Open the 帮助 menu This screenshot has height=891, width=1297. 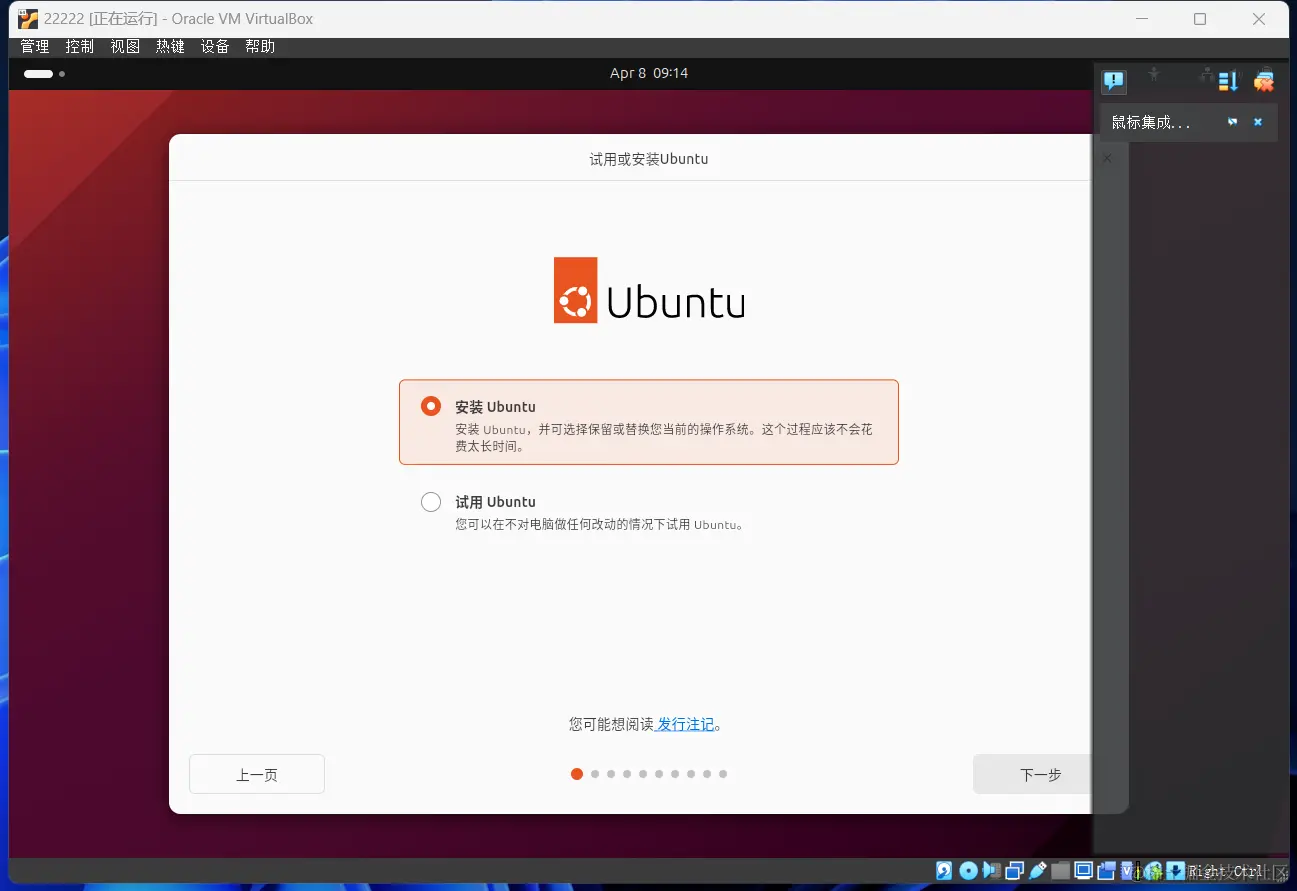click(x=260, y=47)
